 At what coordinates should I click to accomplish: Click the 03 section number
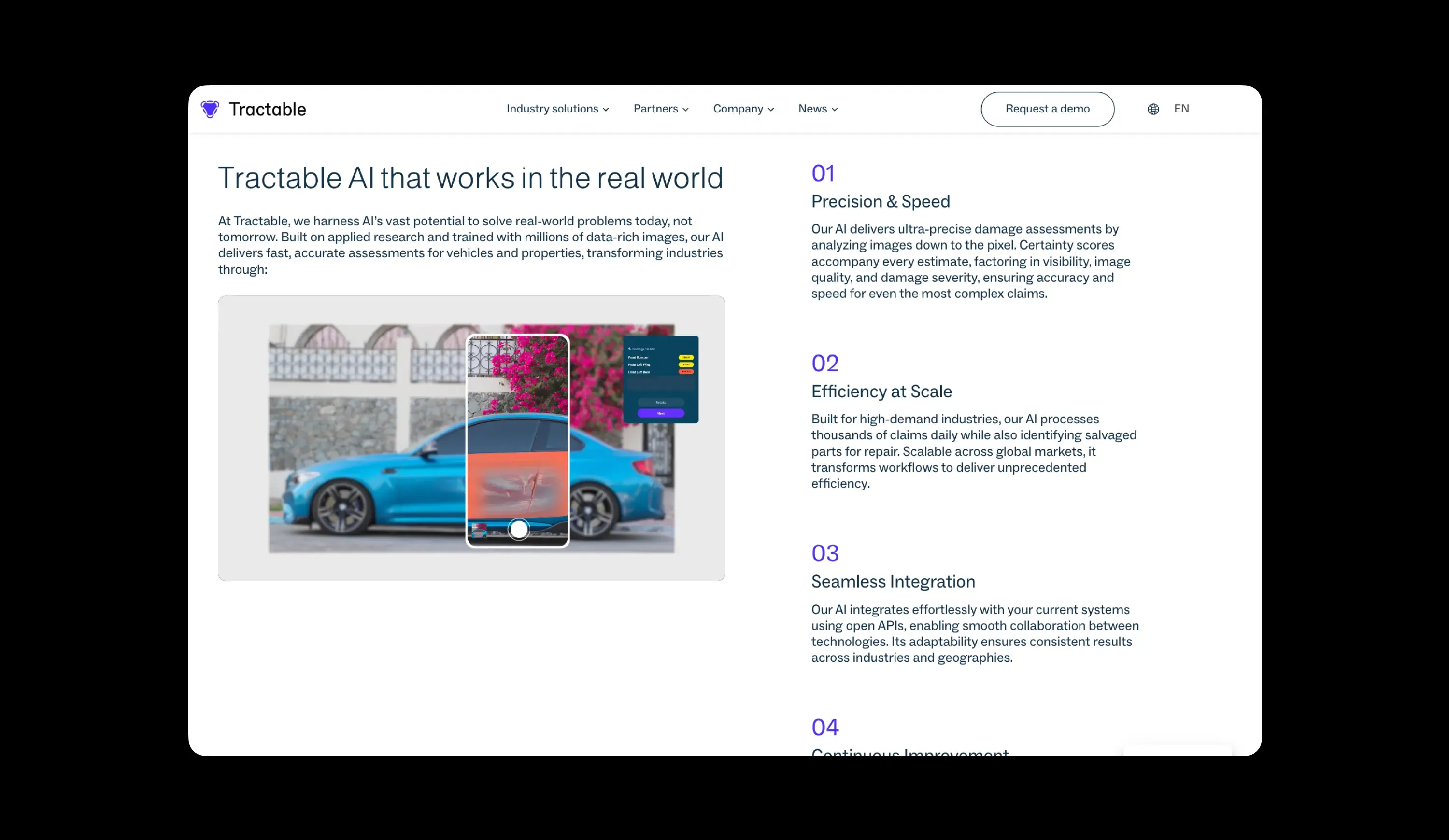(x=824, y=553)
